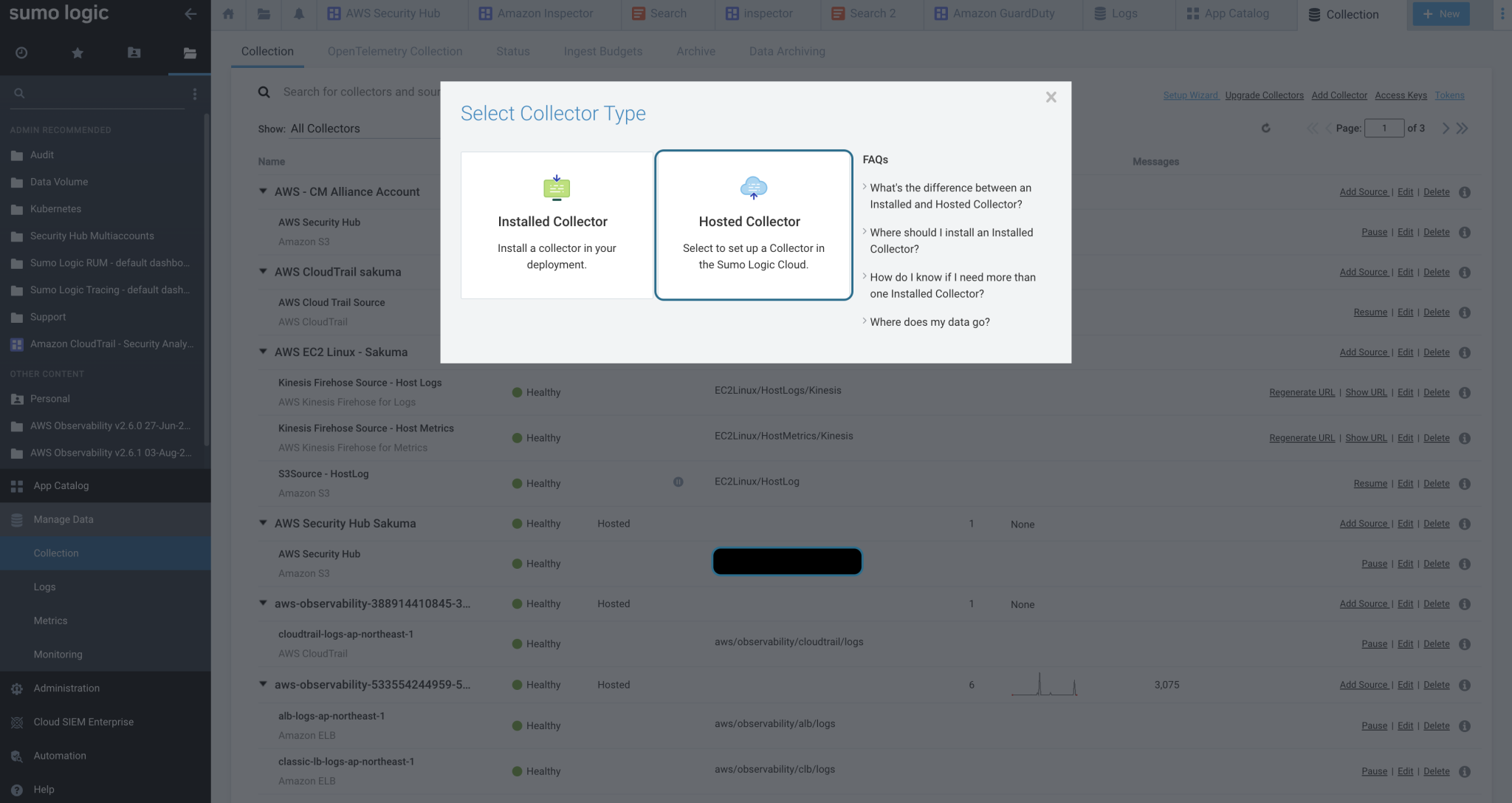Click the page number input field
The height and width of the screenshot is (803, 1512).
(1385, 128)
